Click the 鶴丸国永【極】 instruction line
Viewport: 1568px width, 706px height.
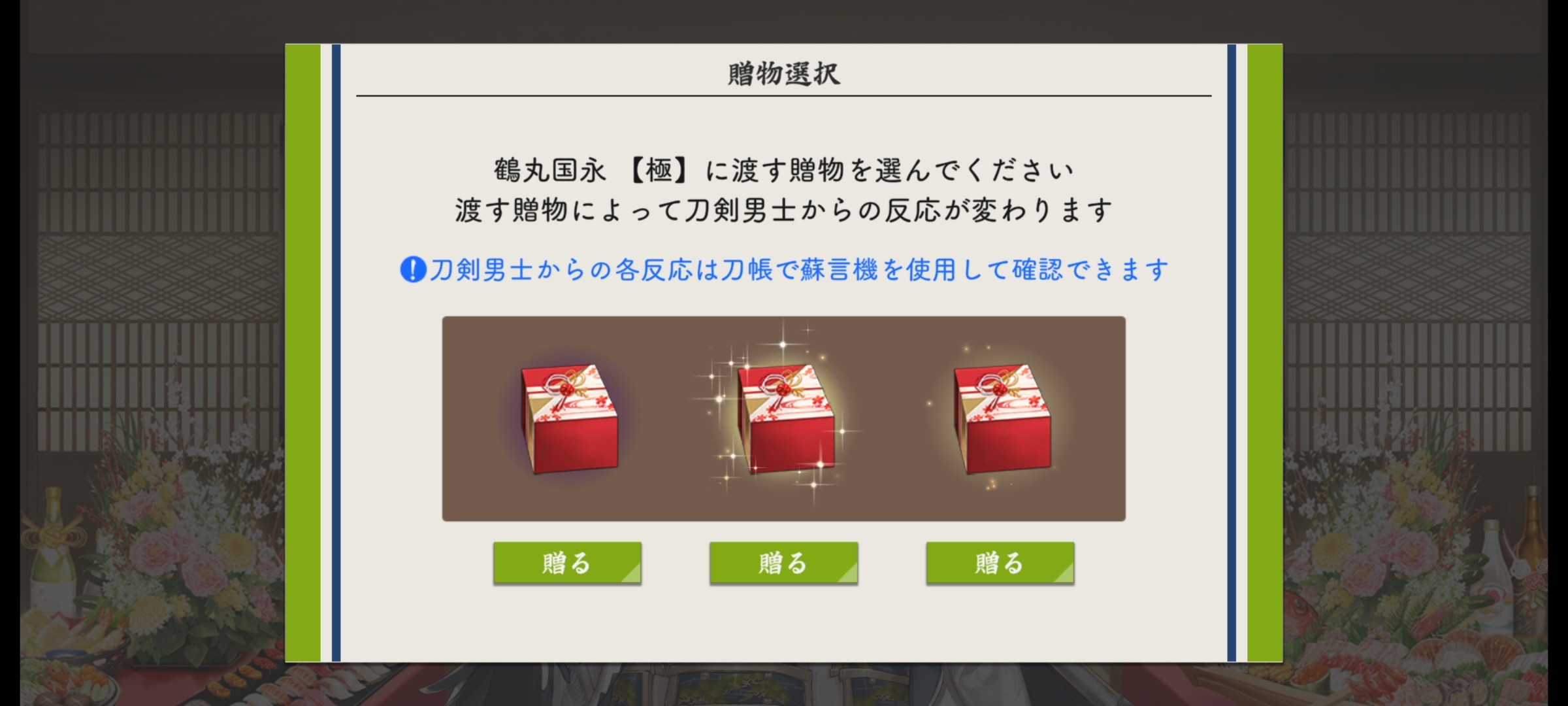pos(784,170)
